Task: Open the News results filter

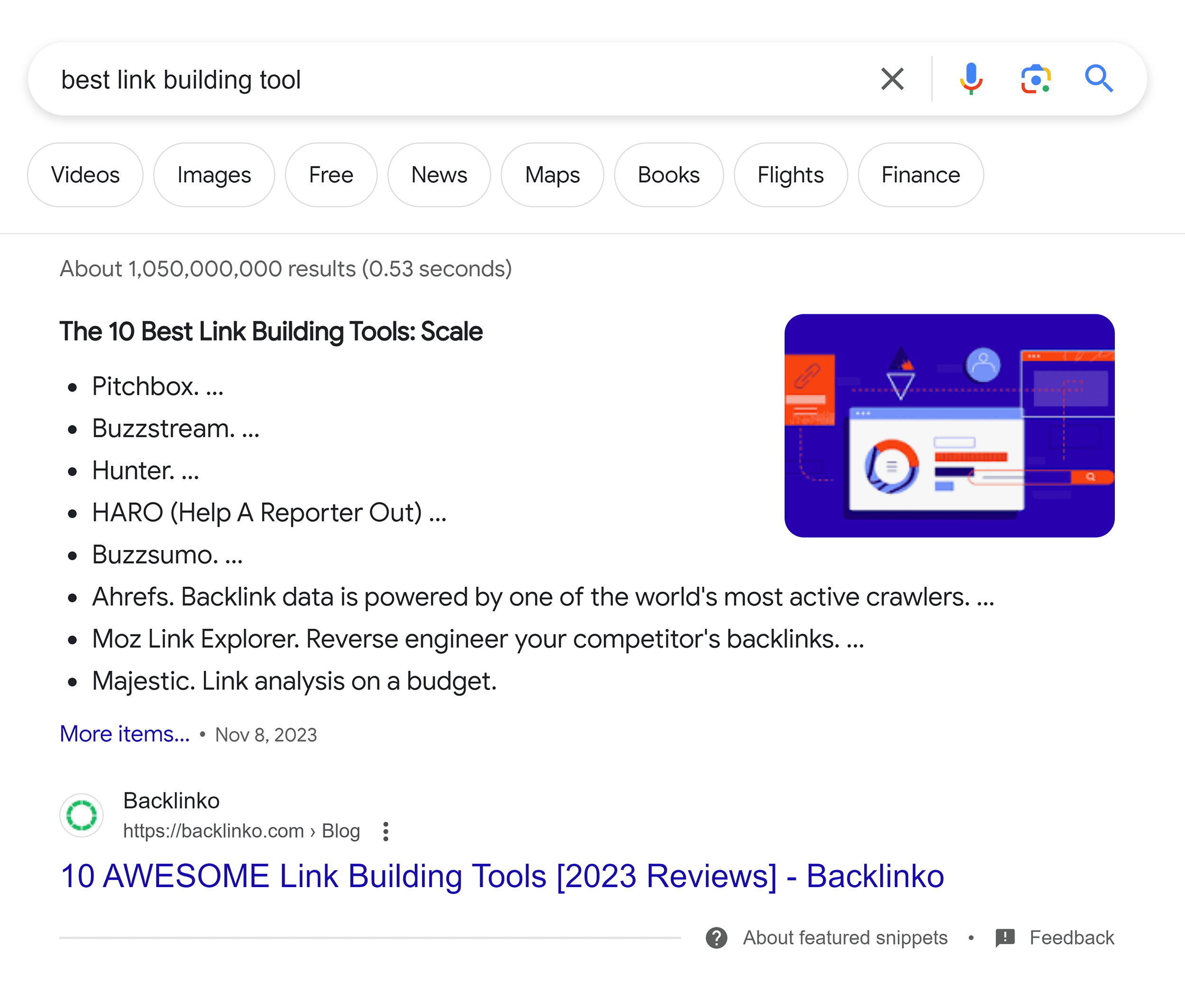Action: 438,175
